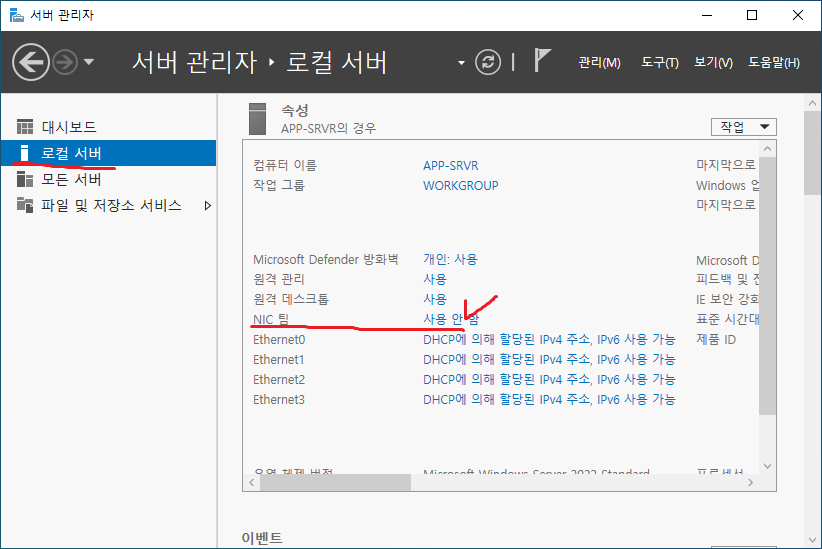Click the forward navigation arrow
Screen dimensions: 822x549
click(65, 62)
